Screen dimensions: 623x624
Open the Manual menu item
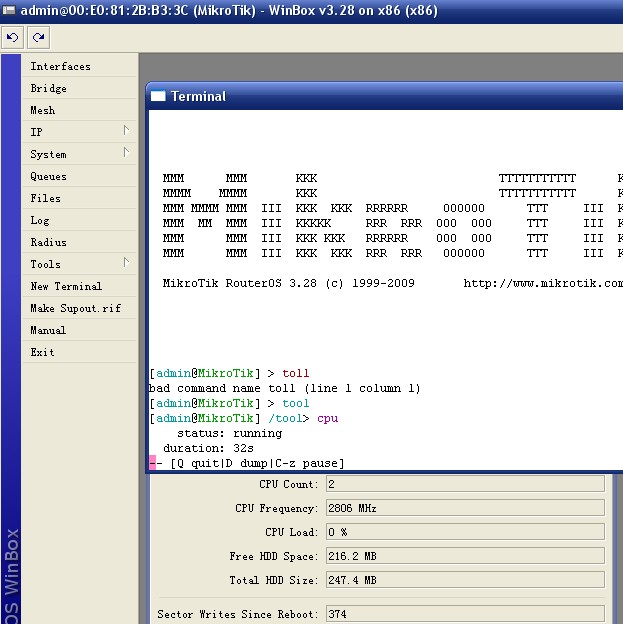80,330
